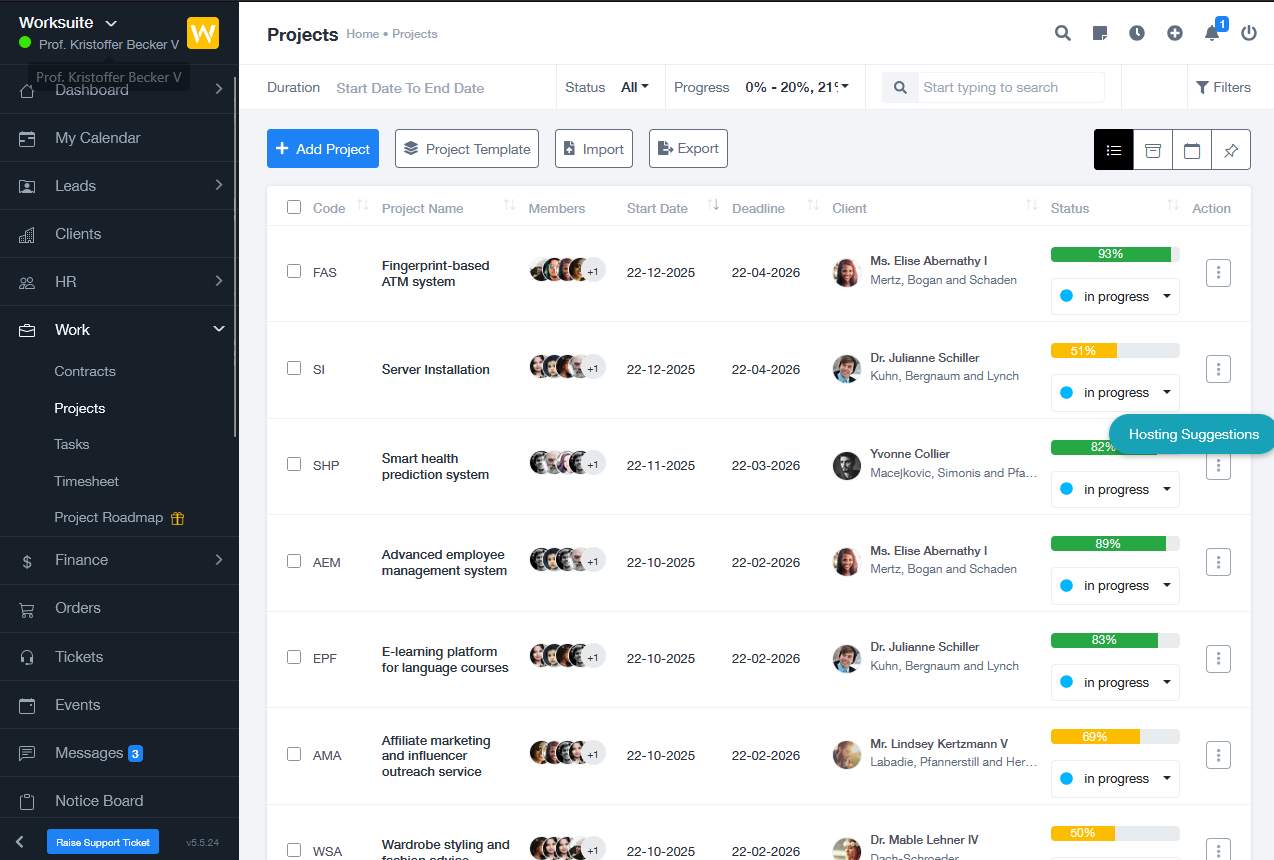1274x860 pixels.
Task: Check the FAS project row checkbox
Action: click(x=294, y=271)
